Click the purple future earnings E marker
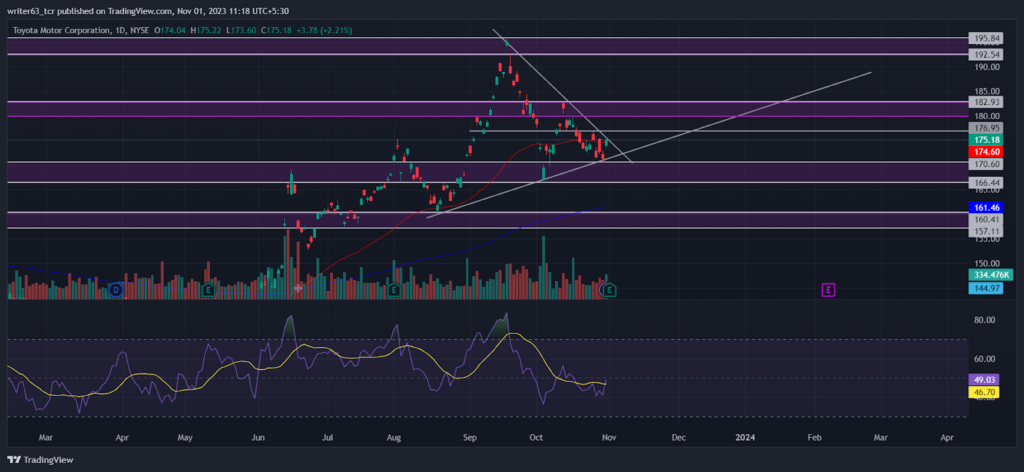This screenshot has width=1024, height=472. coord(828,289)
